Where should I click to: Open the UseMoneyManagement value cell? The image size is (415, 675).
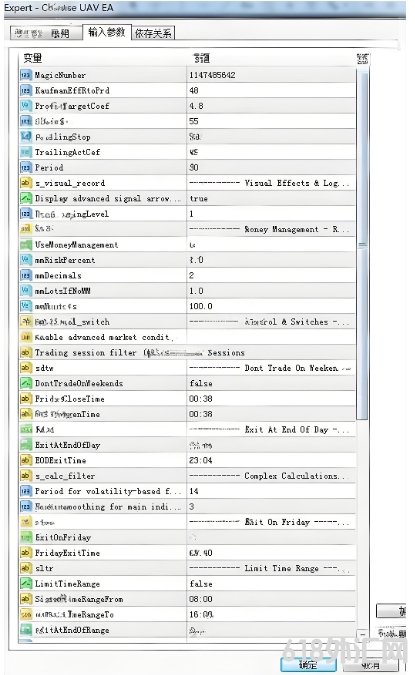pos(271,245)
